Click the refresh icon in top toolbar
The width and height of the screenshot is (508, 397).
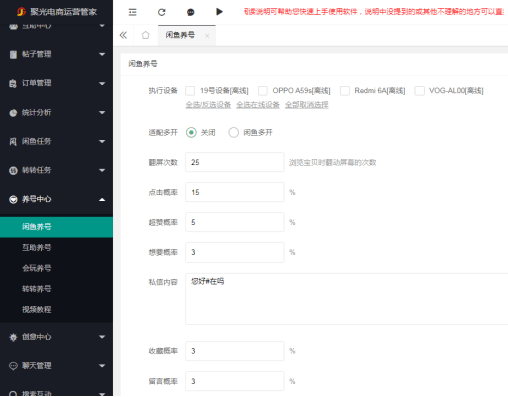tap(162, 12)
